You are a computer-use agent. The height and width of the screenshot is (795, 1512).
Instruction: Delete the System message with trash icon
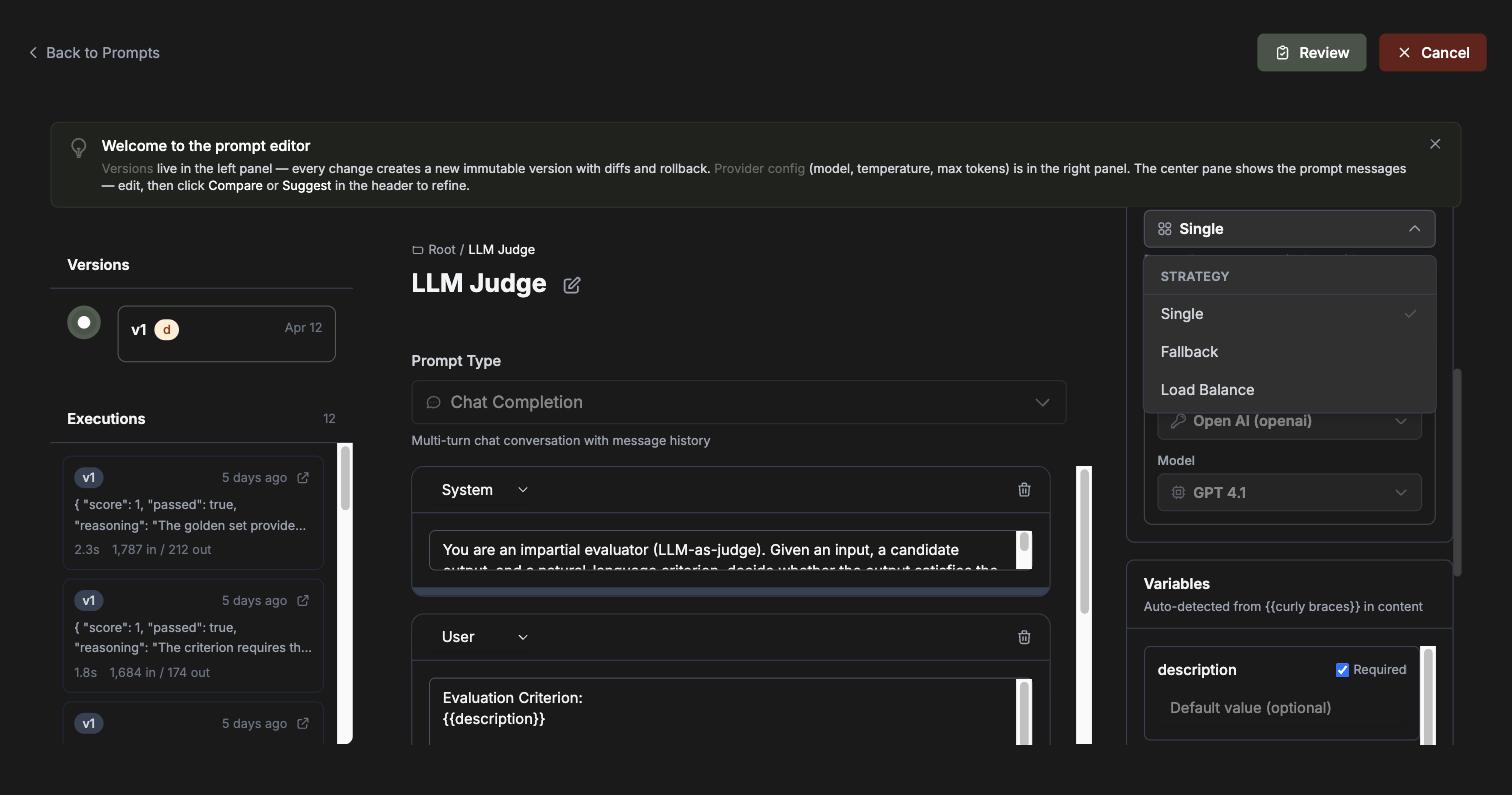tap(1024, 490)
